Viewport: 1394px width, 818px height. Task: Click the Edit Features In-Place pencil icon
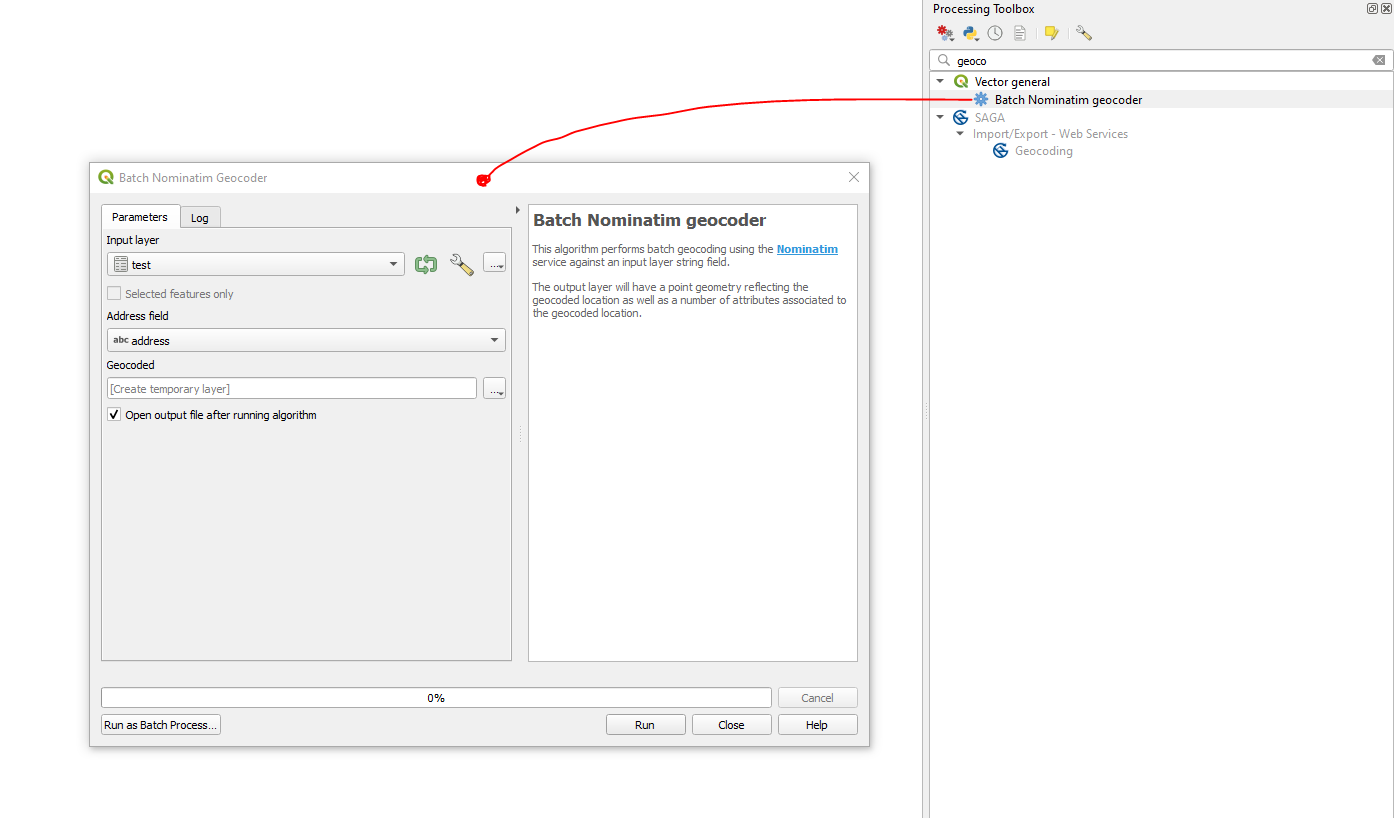1051,33
